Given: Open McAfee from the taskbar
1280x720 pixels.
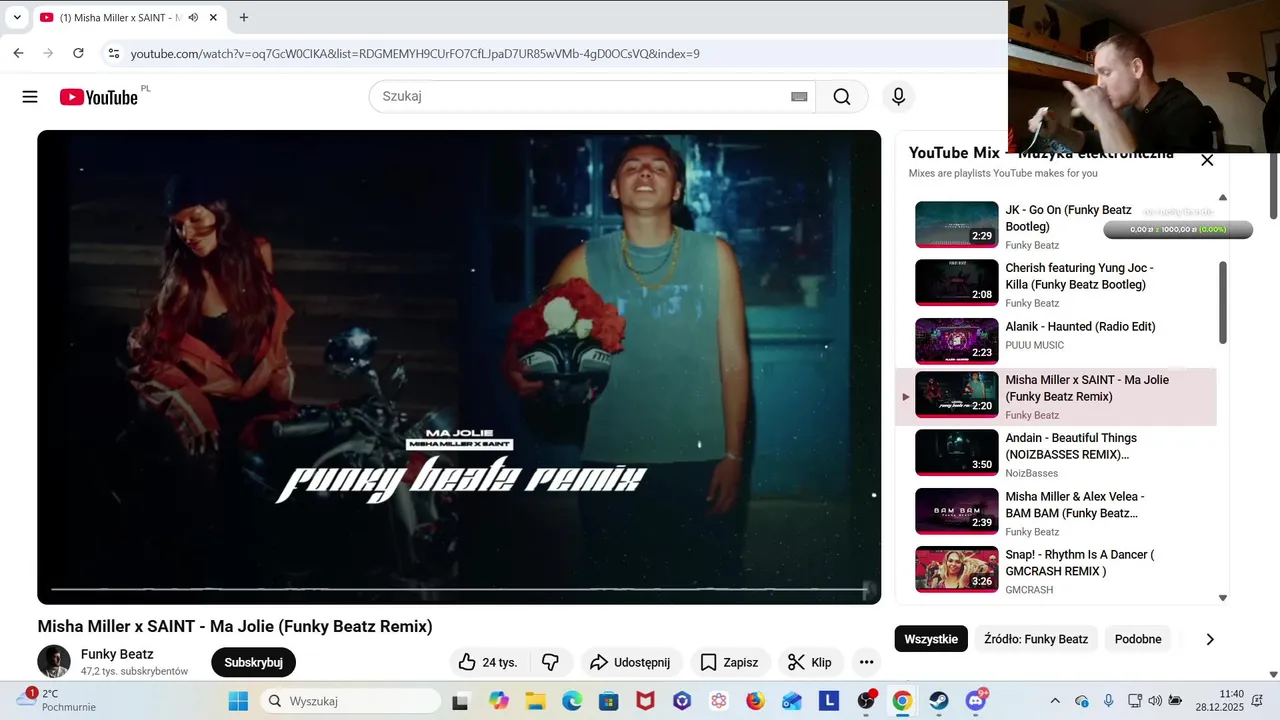Looking at the screenshot, I should 645,701.
